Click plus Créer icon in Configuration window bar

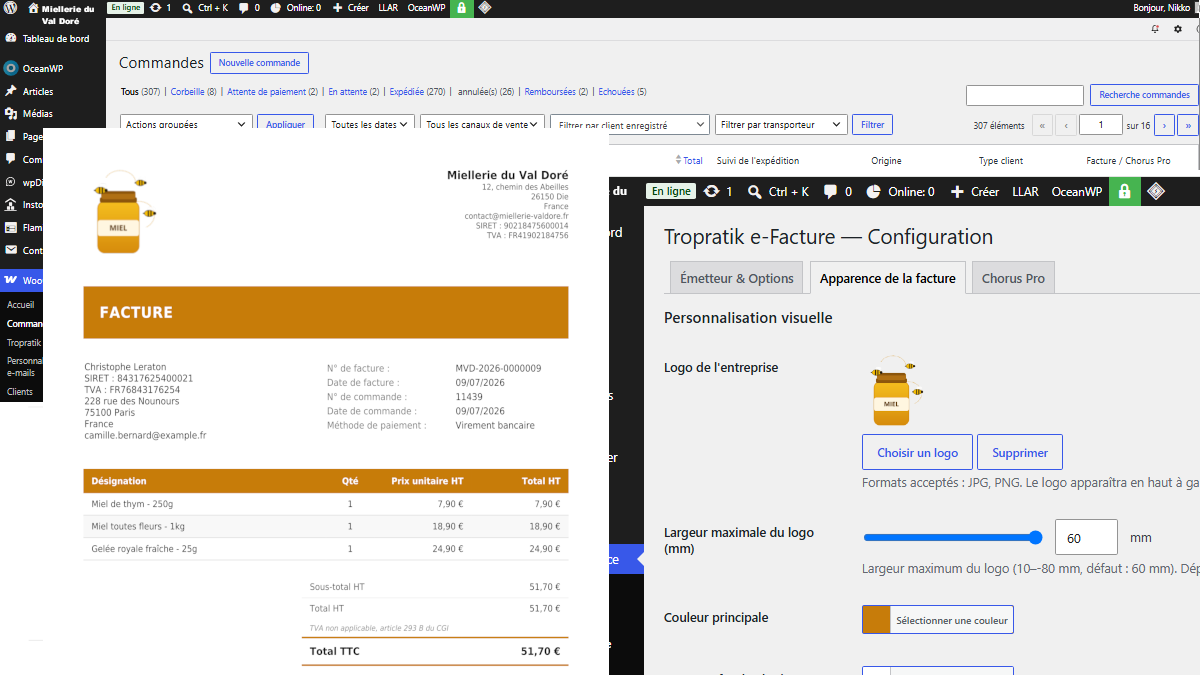[957, 191]
